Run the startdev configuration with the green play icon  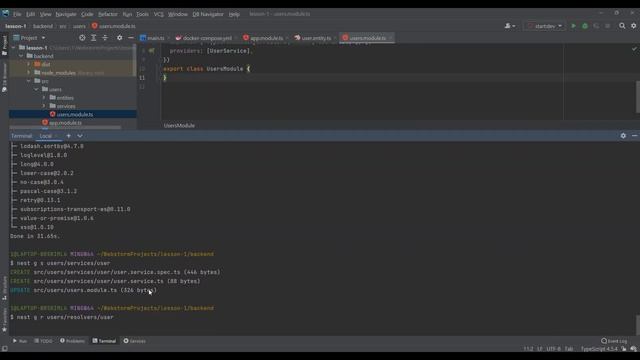tap(573, 26)
